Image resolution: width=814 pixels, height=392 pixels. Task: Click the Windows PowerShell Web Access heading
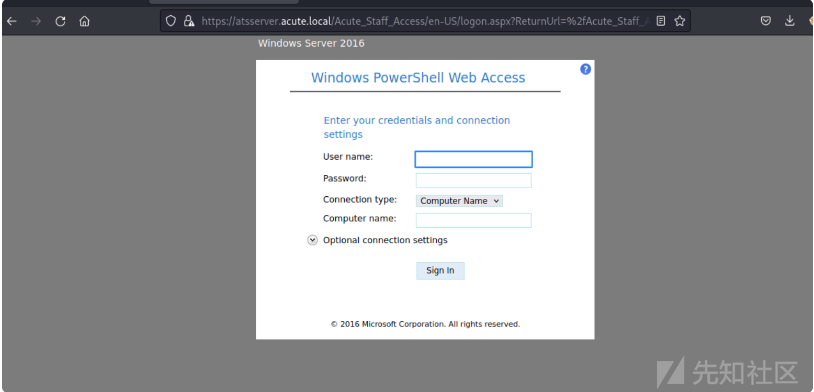click(x=418, y=78)
